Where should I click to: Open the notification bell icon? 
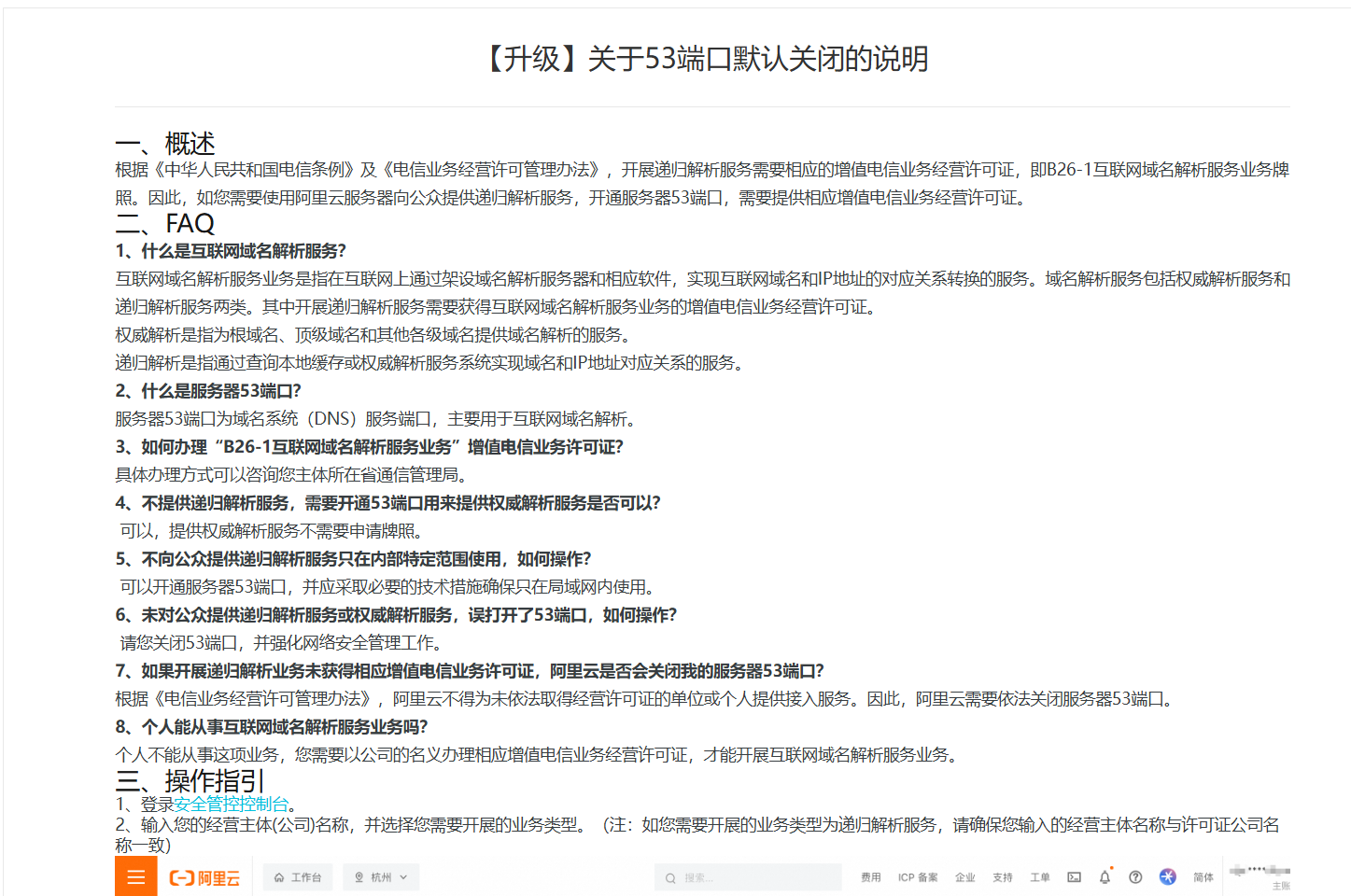pyautogui.click(x=1105, y=877)
